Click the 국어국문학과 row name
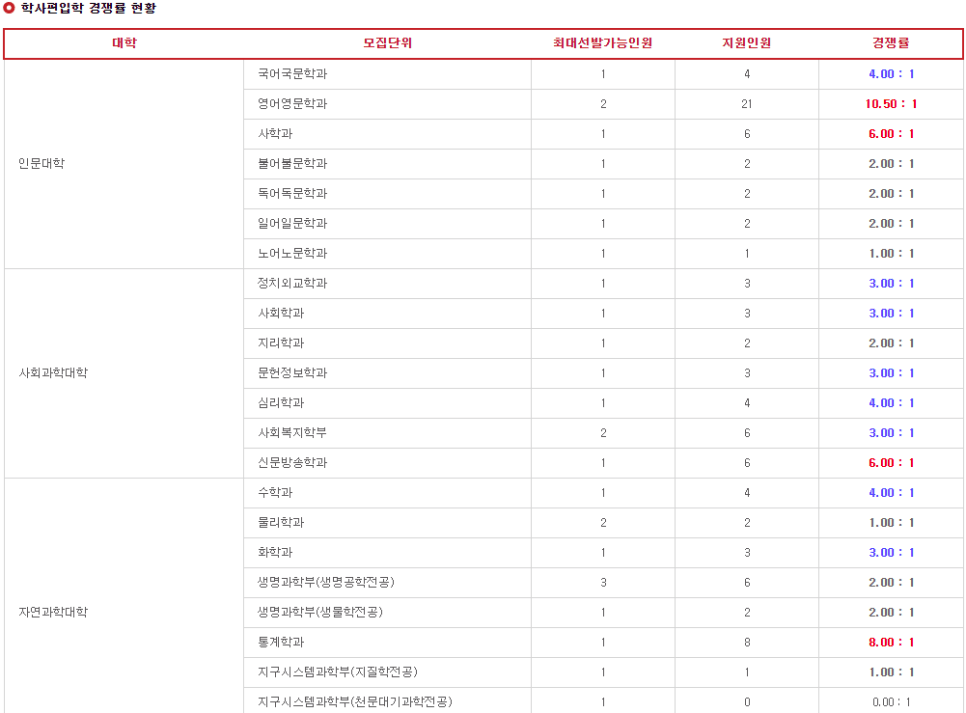 tap(292, 74)
